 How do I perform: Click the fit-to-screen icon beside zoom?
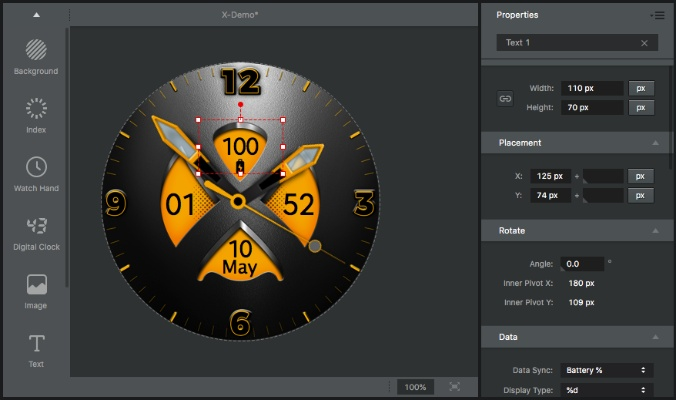[x=455, y=387]
